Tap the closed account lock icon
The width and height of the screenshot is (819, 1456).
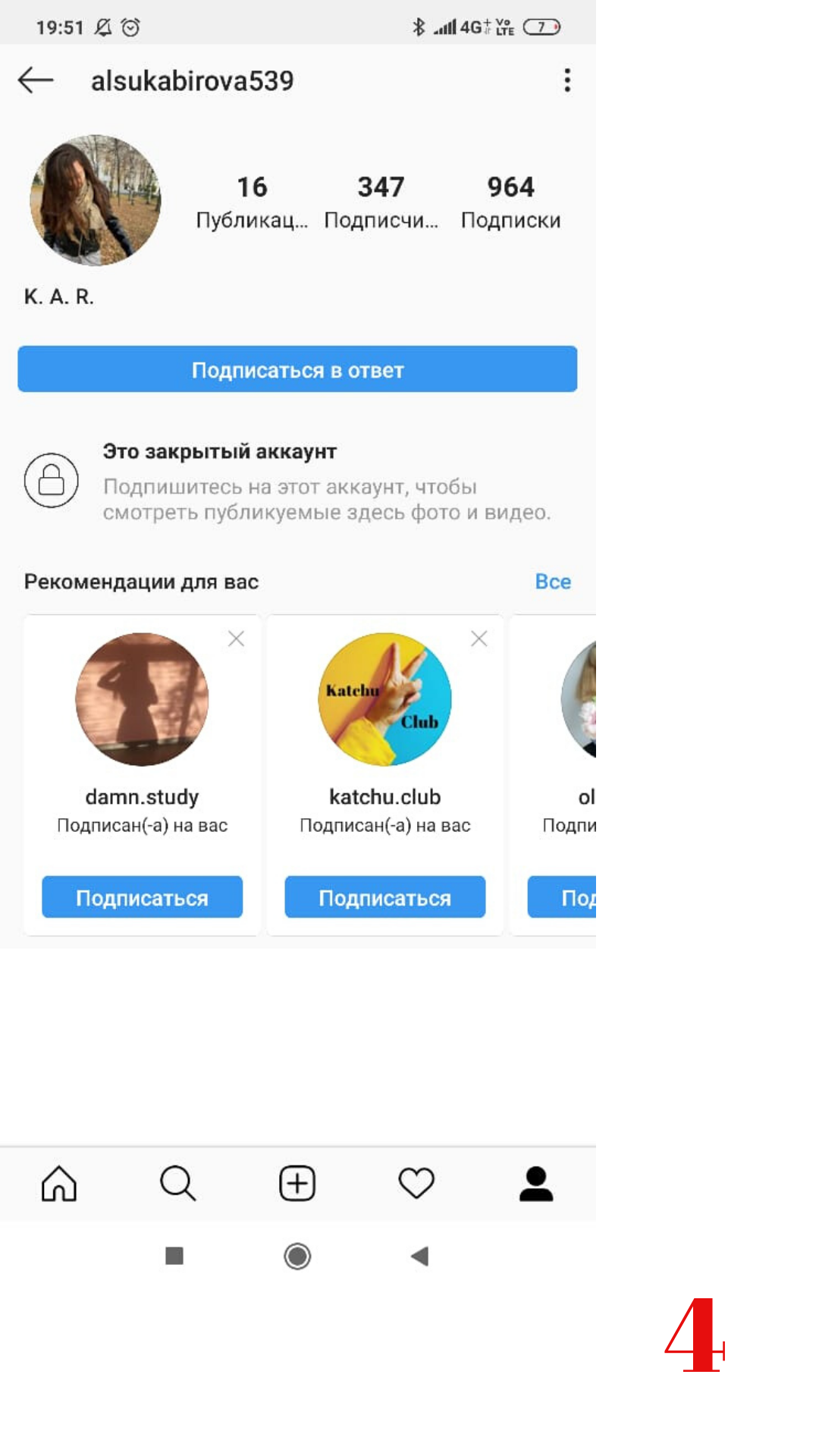[52, 480]
